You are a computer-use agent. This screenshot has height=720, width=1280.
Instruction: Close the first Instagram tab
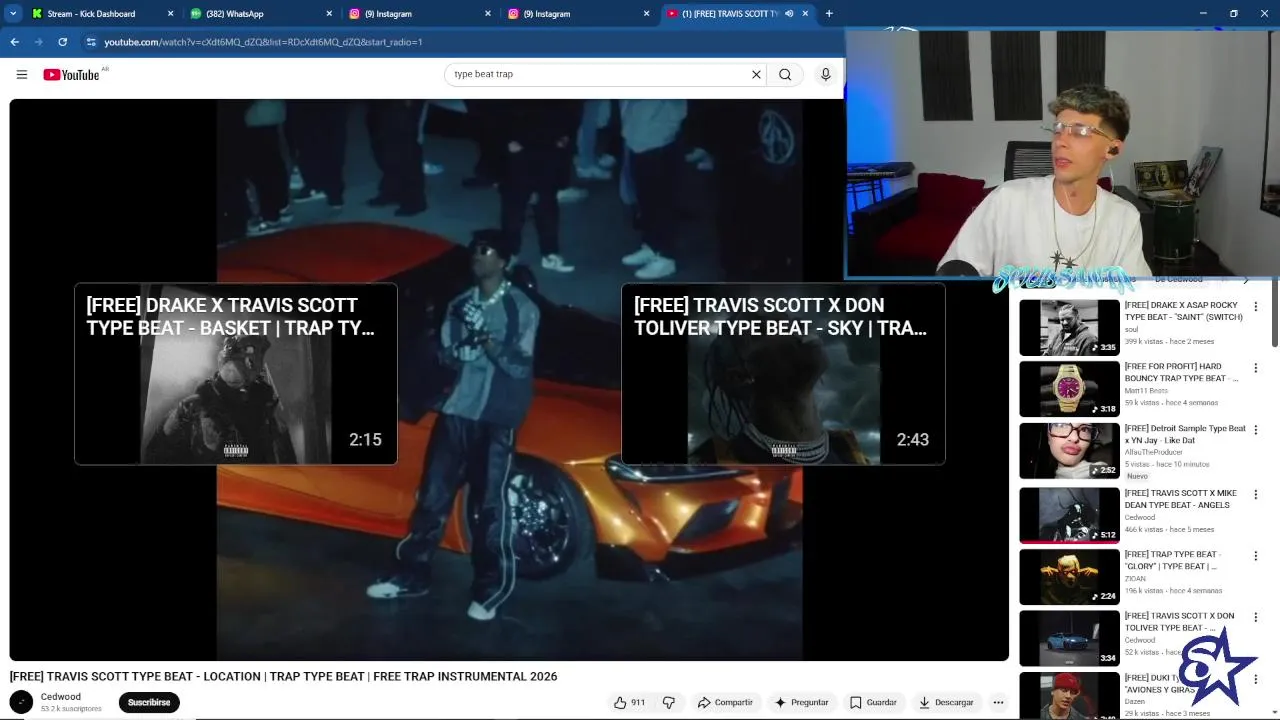click(488, 14)
